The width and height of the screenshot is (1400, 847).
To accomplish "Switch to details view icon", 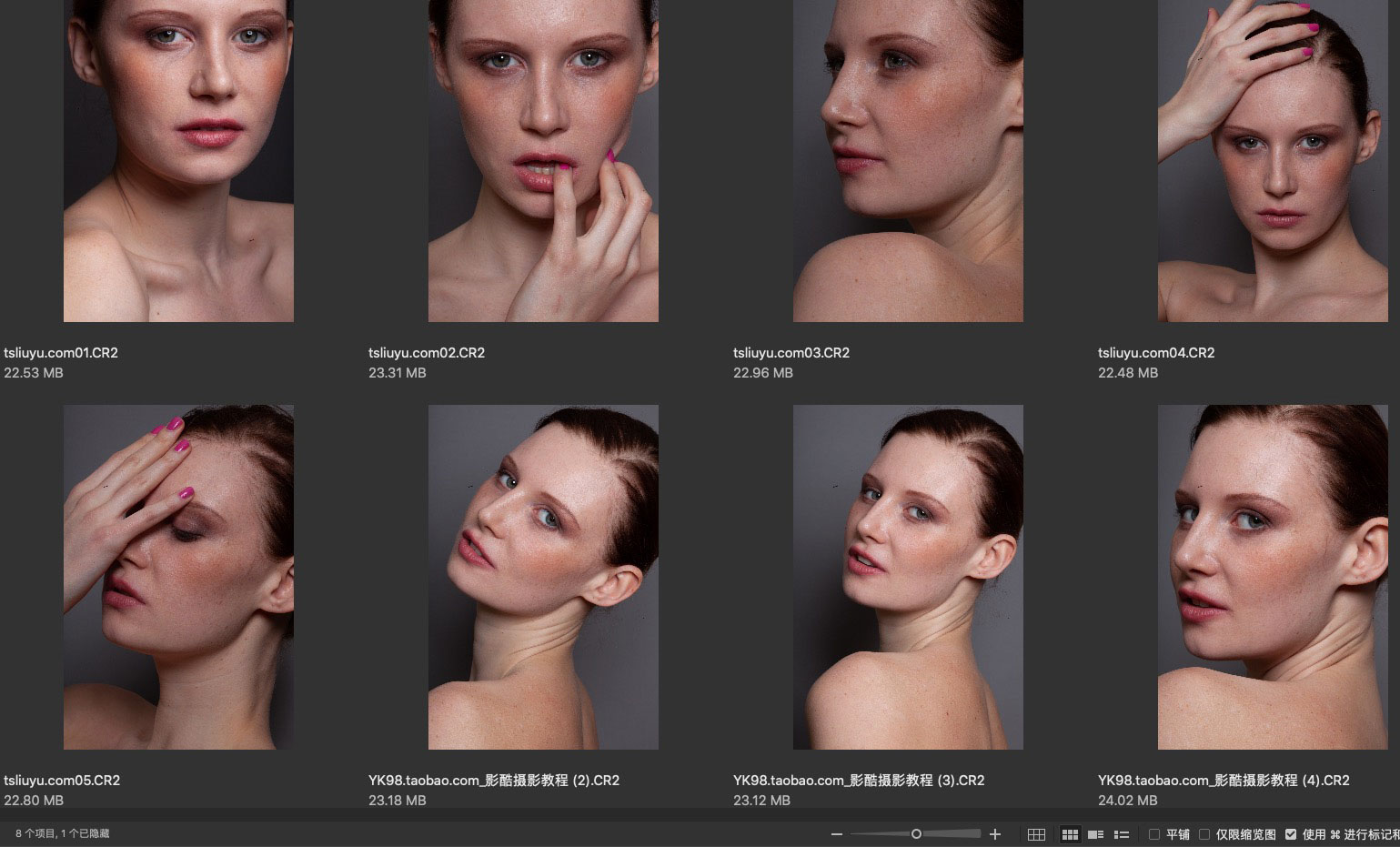I will click(x=1095, y=834).
